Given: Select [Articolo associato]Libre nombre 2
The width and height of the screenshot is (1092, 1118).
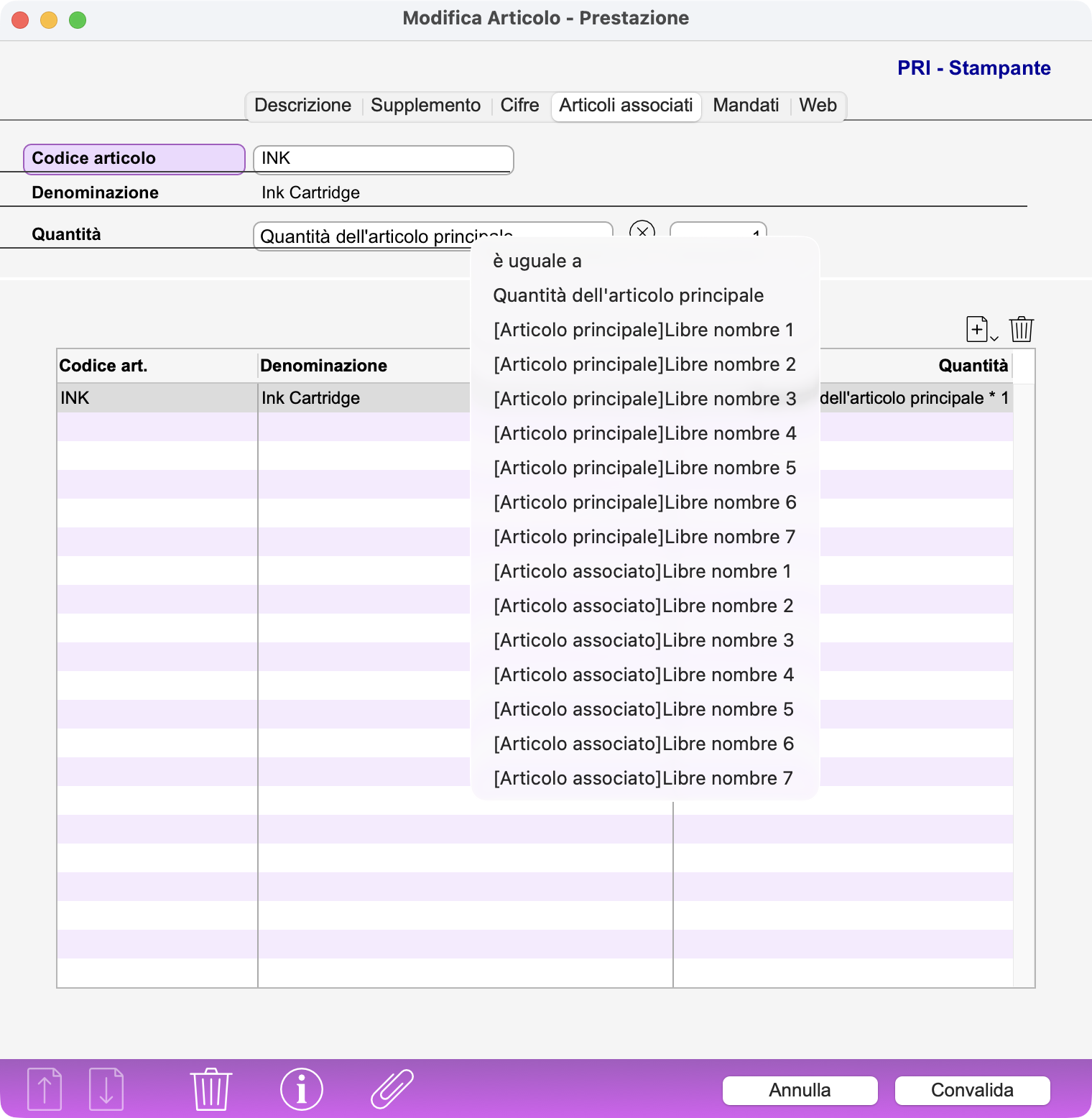Looking at the screenshot, I should pos(645,606).
